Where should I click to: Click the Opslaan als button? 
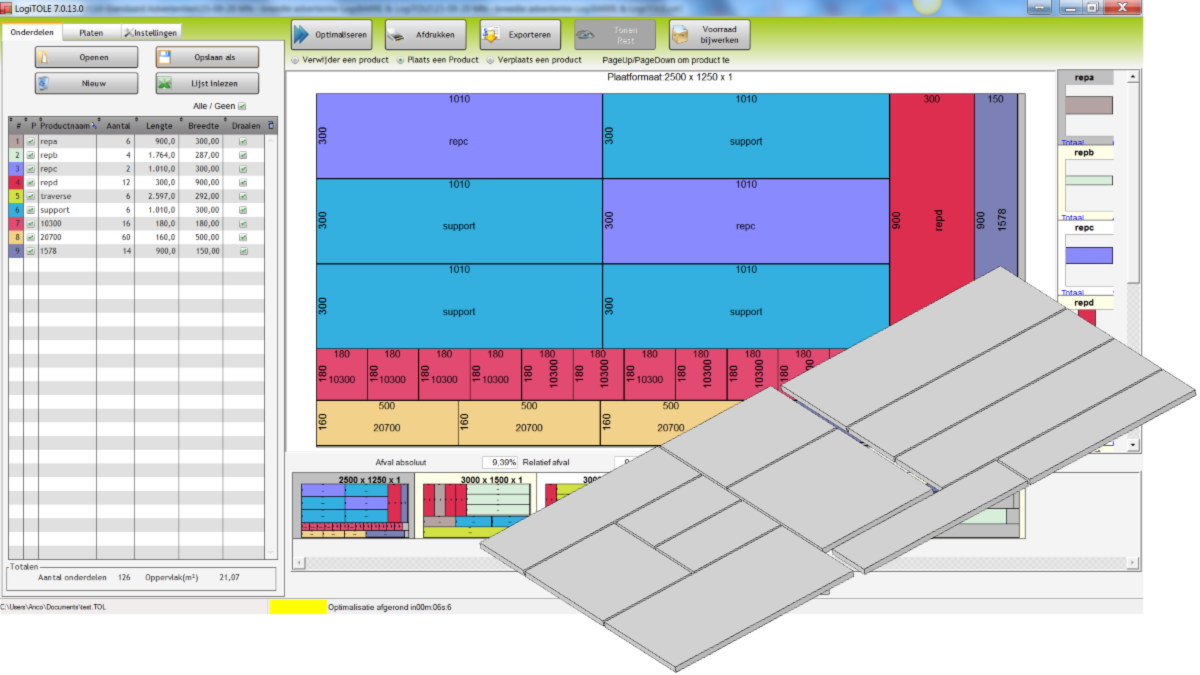pos(205,56)
